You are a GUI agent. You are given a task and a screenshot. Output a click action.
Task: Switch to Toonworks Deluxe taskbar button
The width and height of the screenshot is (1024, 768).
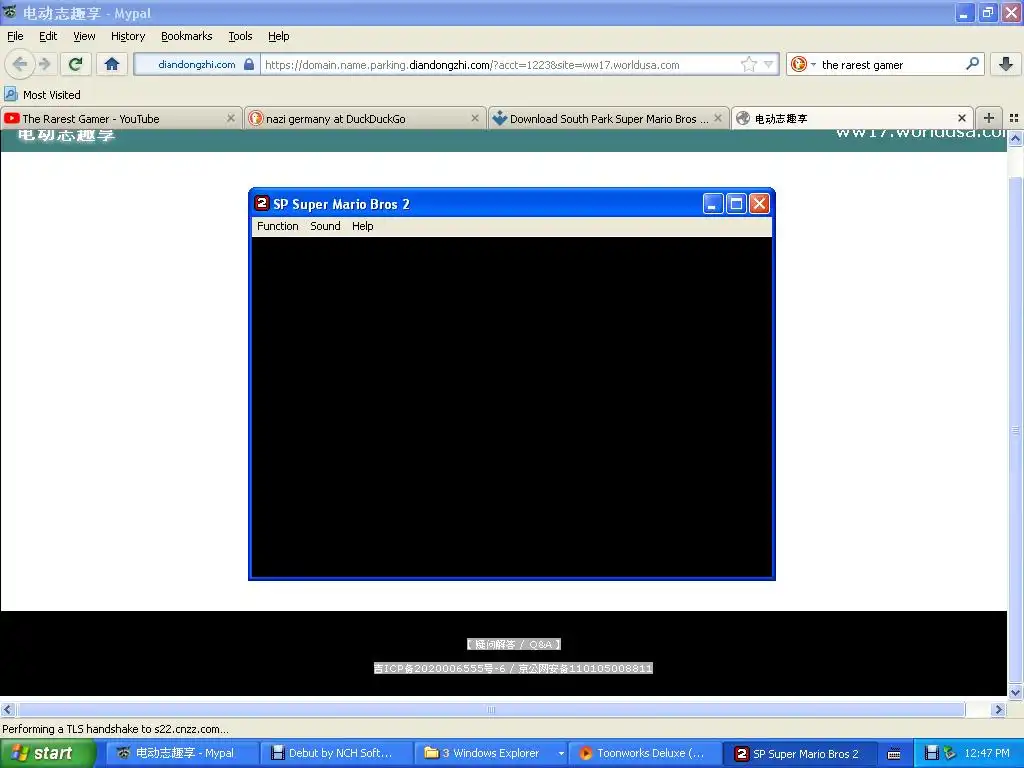tap(645, 753)
